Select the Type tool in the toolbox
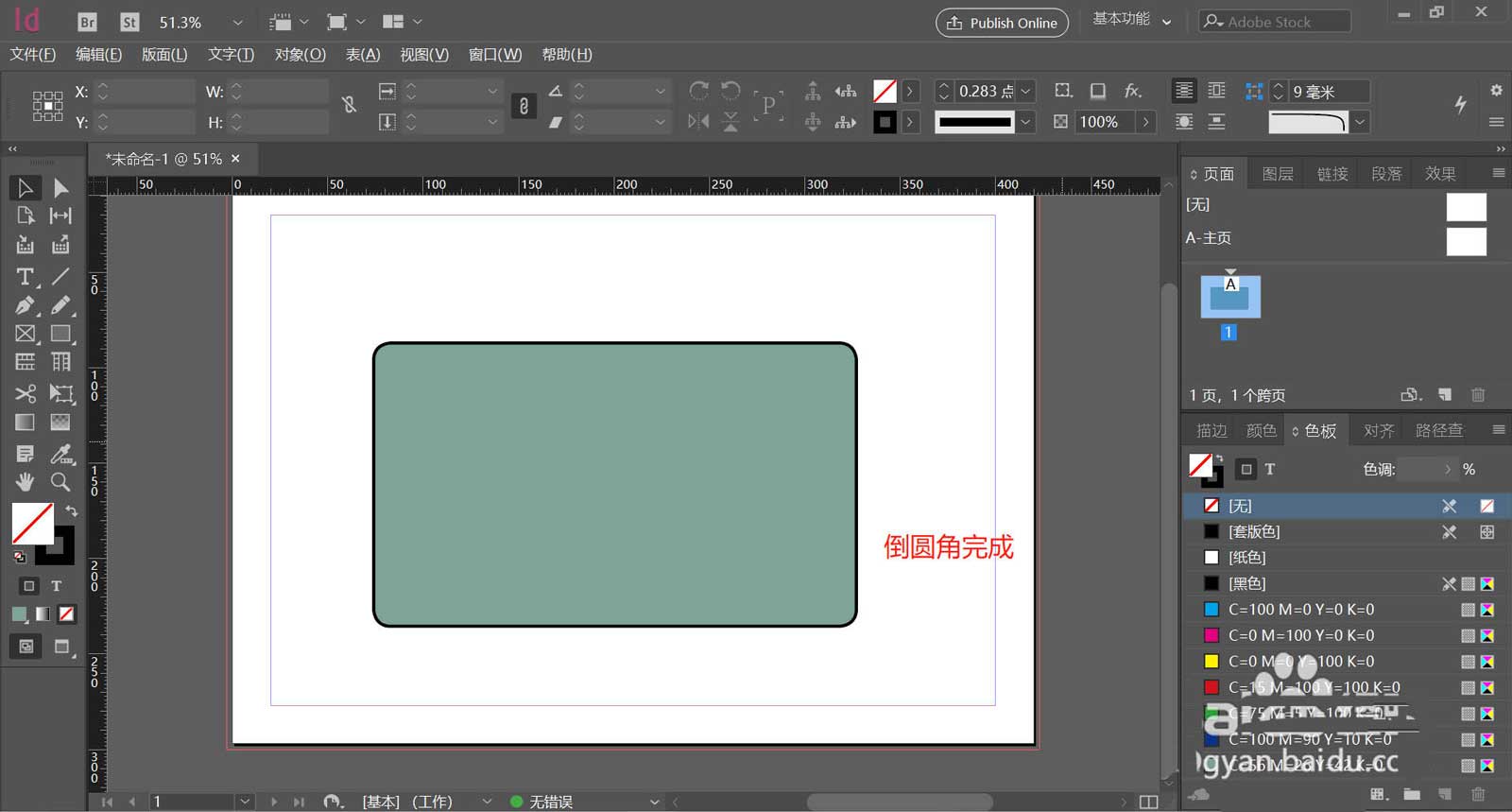1512x812 pixels. (26, 276)
